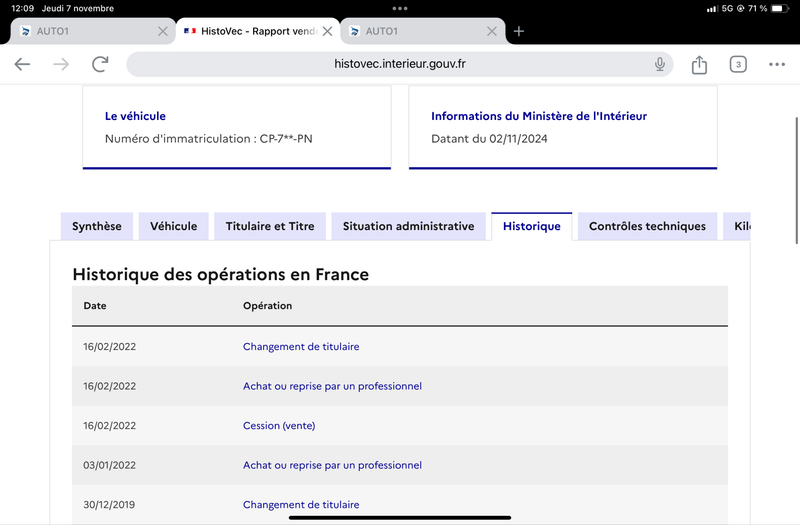
Task: Open the 30/12/2019 Changement de titulaire link
Action: coord(301,505)
